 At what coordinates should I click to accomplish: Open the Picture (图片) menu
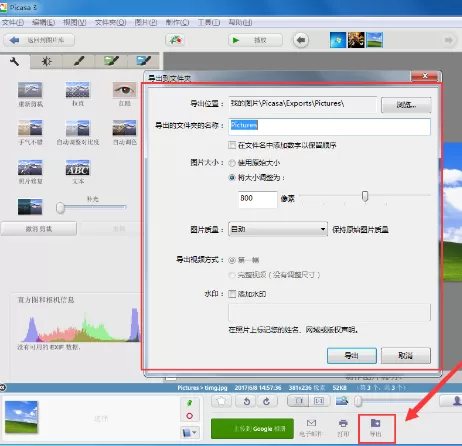(x=146, y=22)
